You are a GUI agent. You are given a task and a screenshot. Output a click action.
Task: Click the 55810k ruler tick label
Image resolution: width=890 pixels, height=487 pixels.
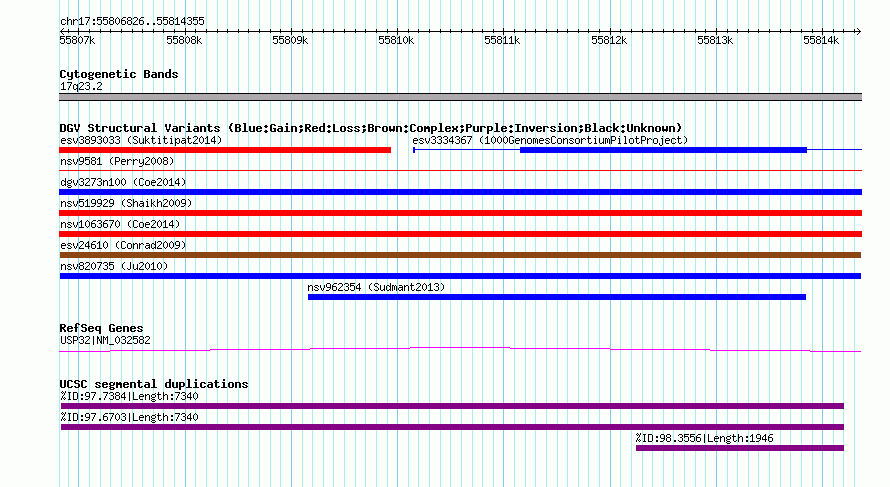click(x=396, y=41)
